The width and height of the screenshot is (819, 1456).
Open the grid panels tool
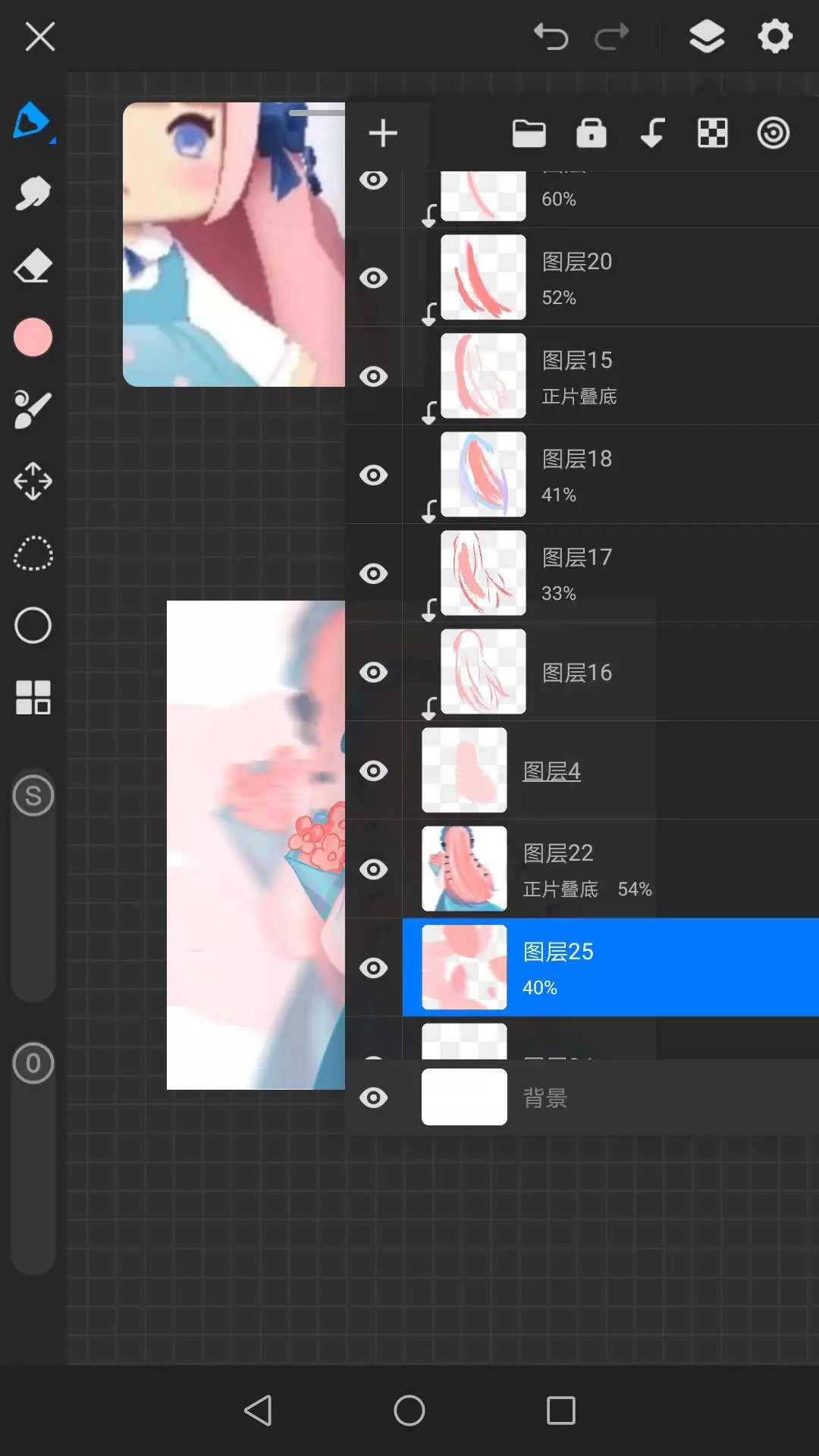click(x=33, y=697)
